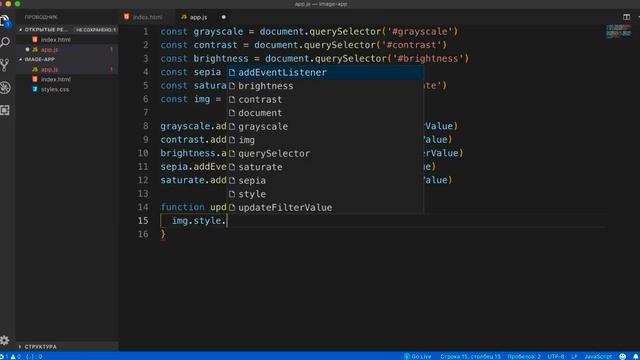Change the LF end-of-line sequence
This screenshot has height=360, width=640.
click(574, 356)
